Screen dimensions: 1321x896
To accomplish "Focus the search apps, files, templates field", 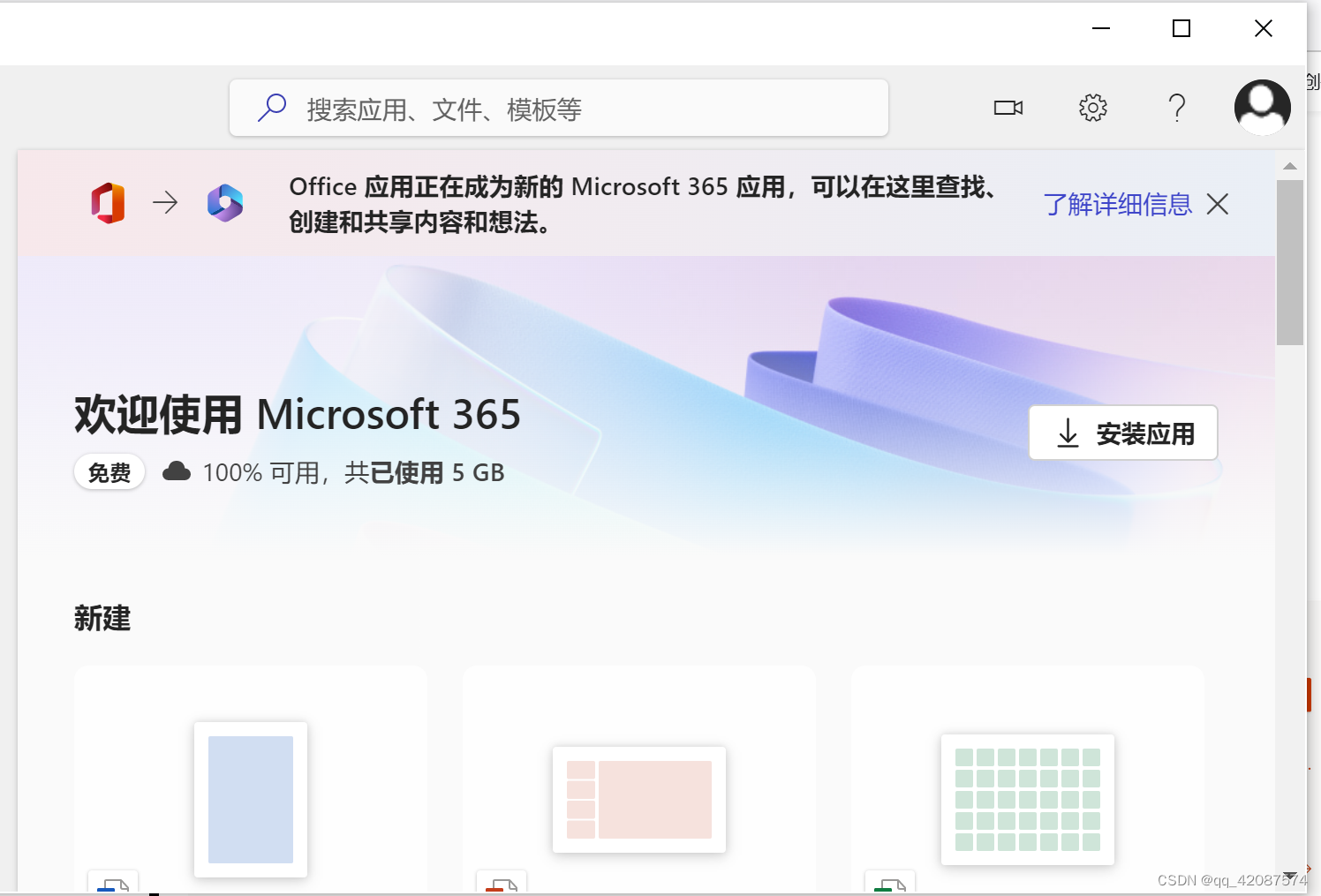I will tap(558, 108).
